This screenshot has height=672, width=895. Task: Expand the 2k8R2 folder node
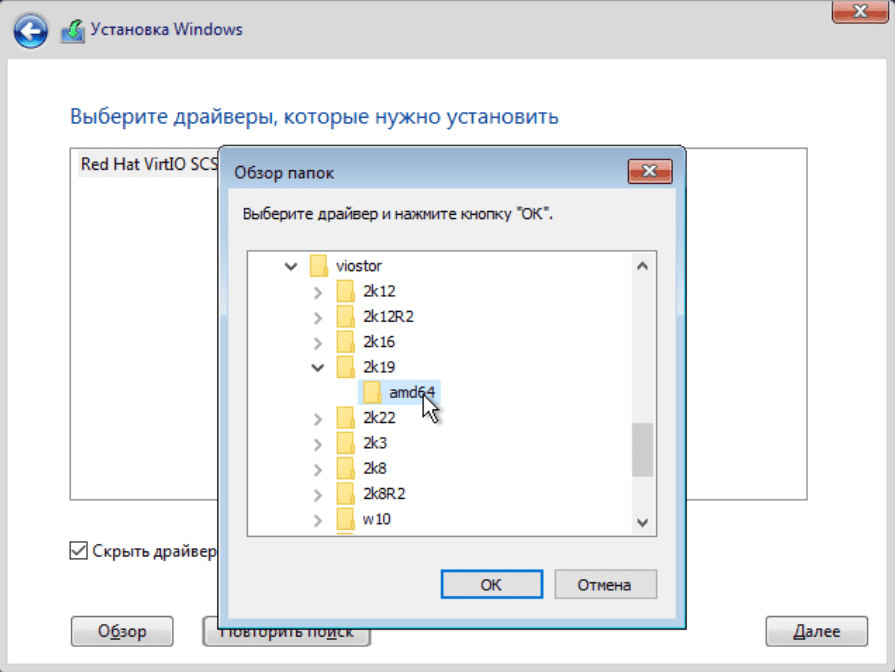click(x=318, y=494)
